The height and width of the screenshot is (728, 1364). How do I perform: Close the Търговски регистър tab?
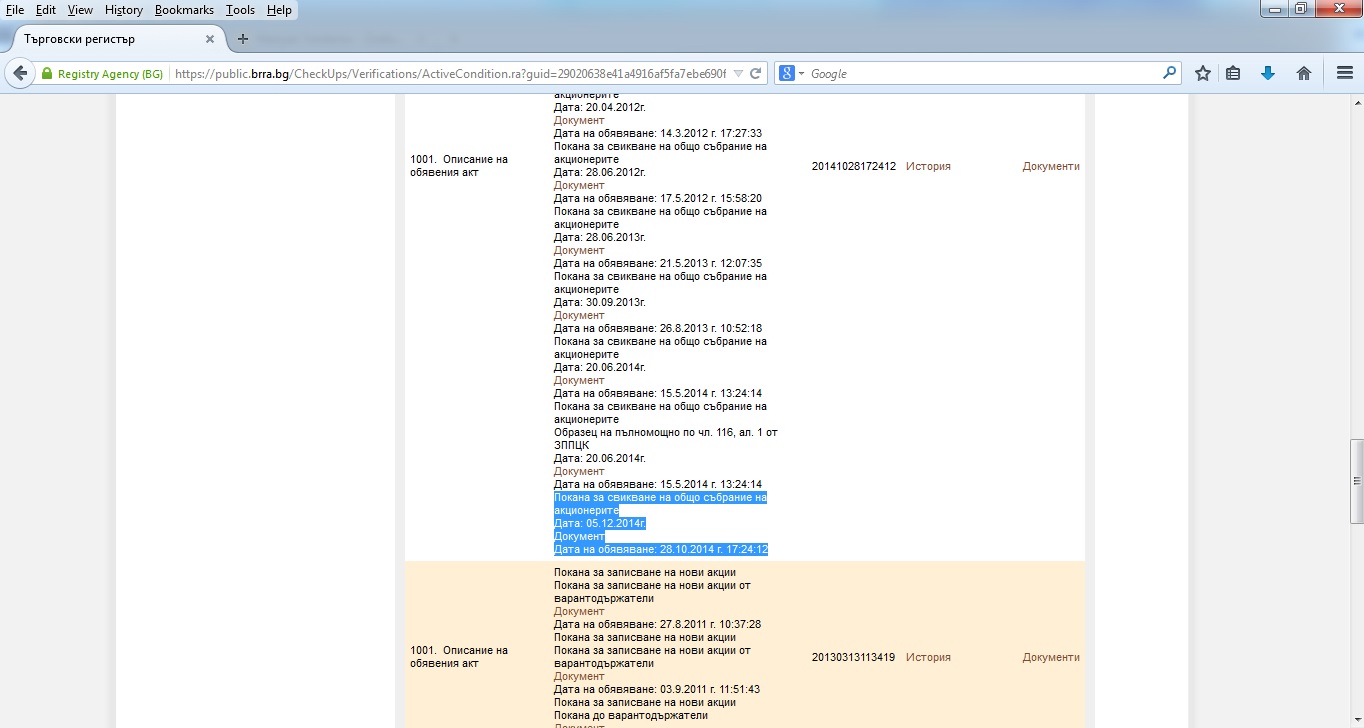click(x=210, y=39)
